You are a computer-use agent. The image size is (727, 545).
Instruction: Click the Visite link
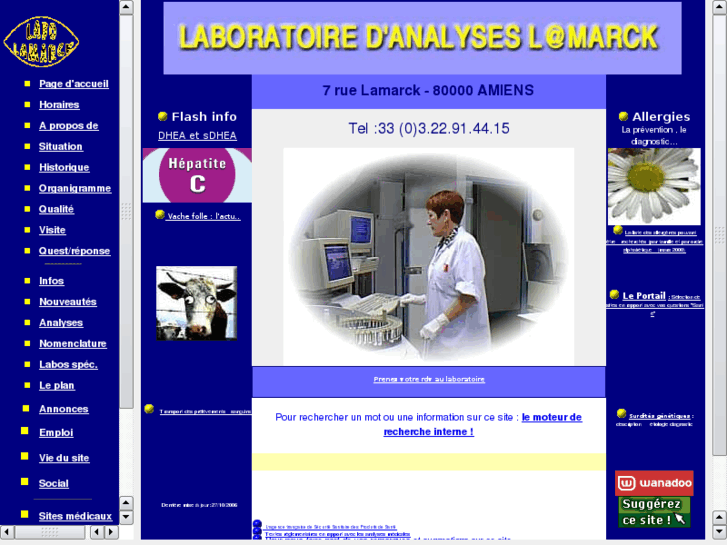click(x=52, y=230)
